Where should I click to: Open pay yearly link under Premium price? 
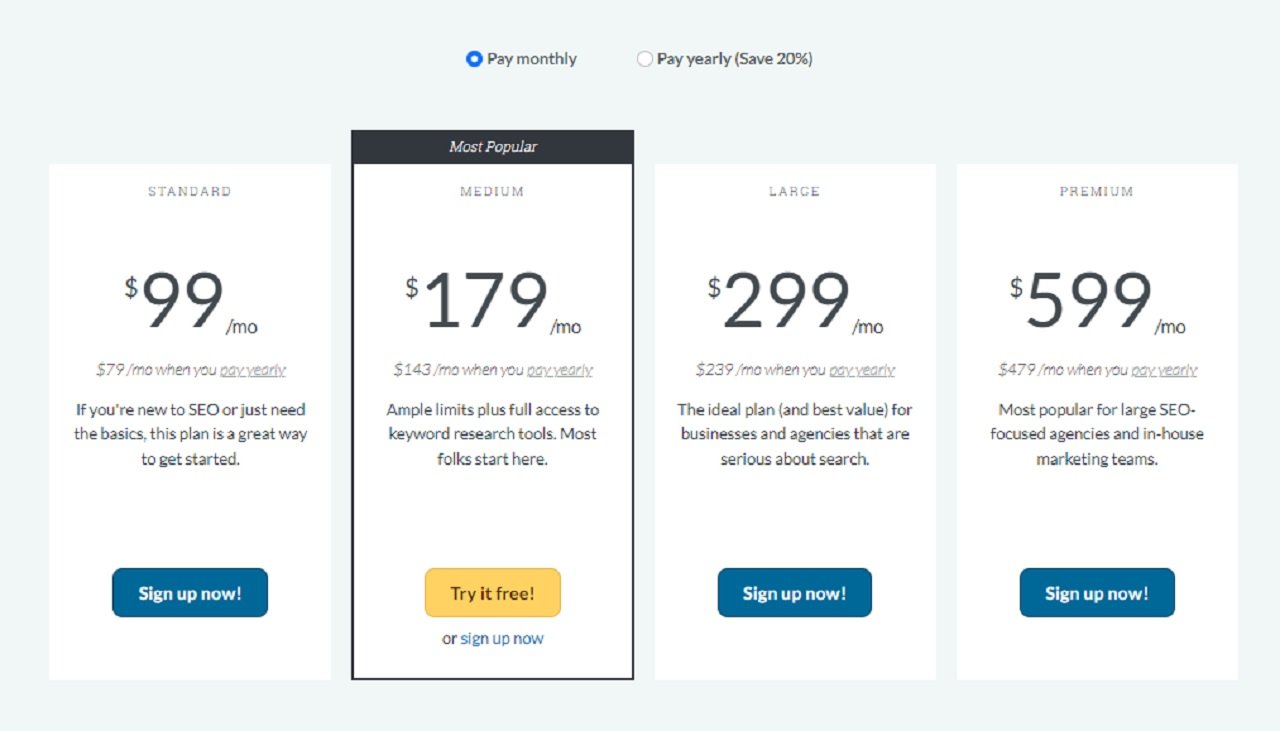pos(1163,369)
